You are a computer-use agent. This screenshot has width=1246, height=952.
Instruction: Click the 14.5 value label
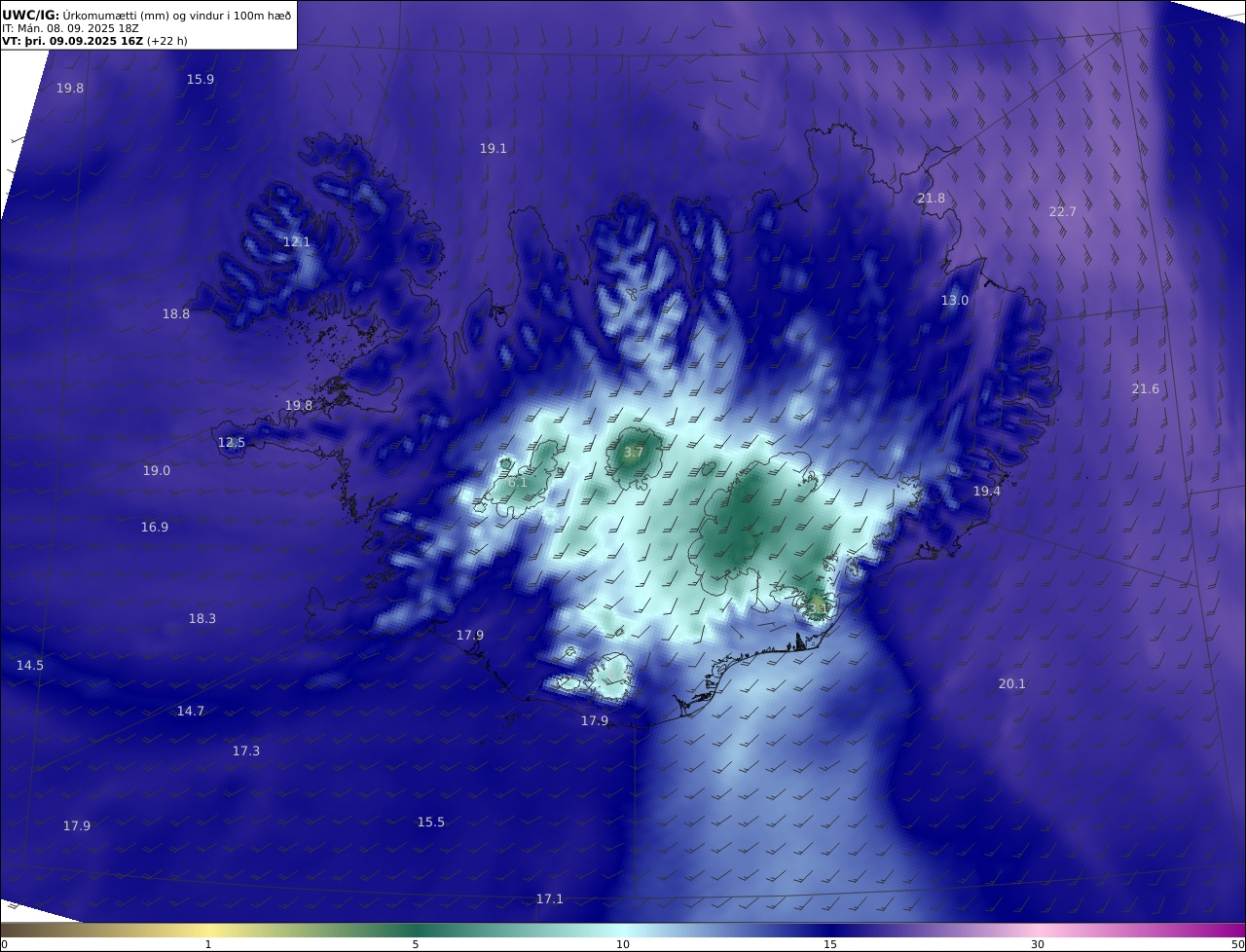(x=30, y=665)
